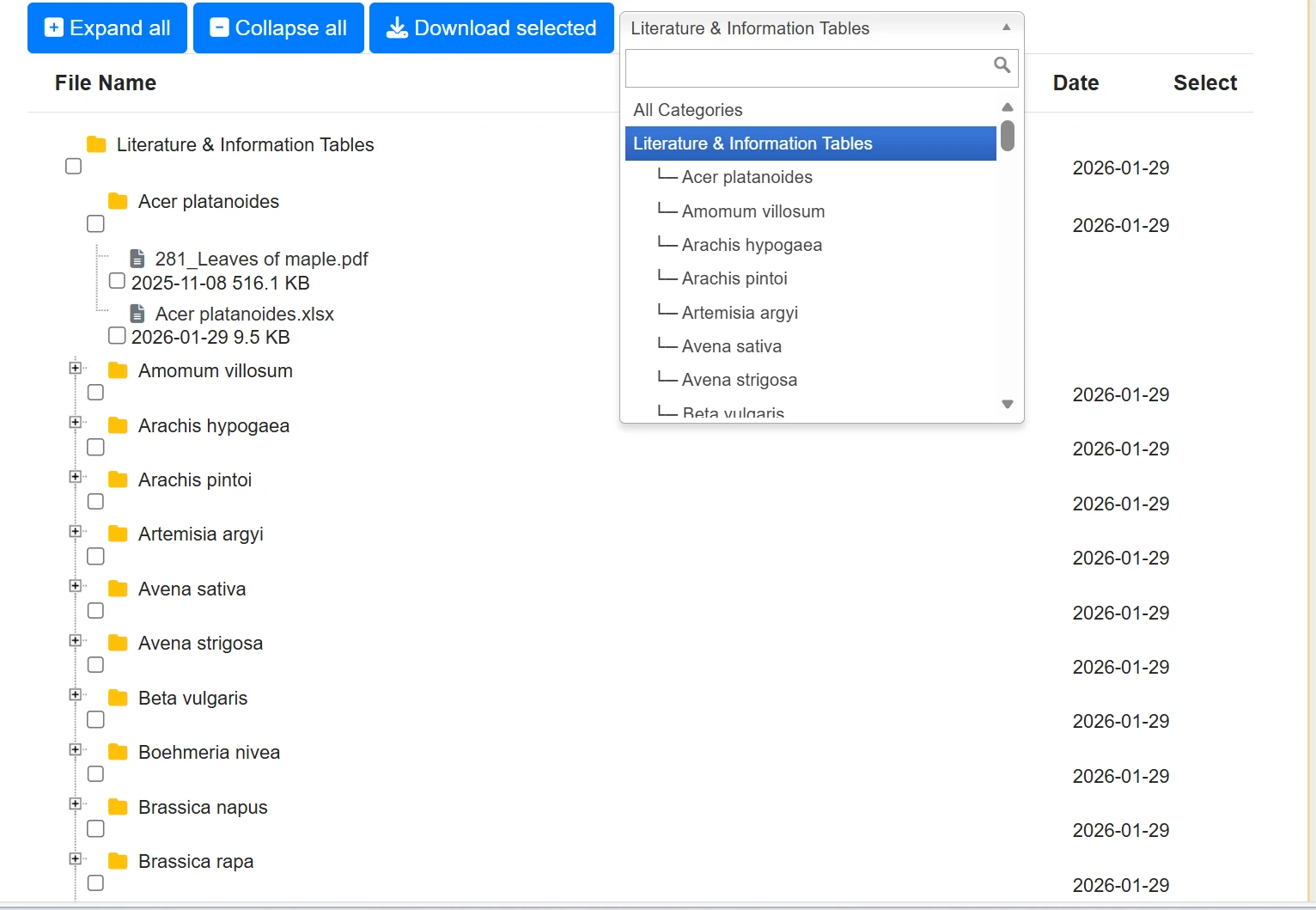Click the 281_Leaves of maple.pdf file icon
Viewport: 1316px width, 910px height.
[x=137, y=259]
